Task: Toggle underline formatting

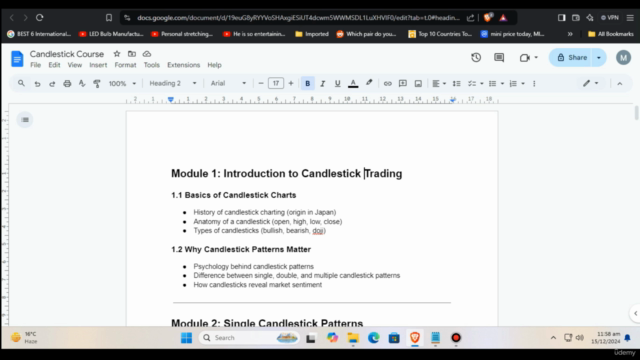Action: pyautogui.click(x=338, y=84)
